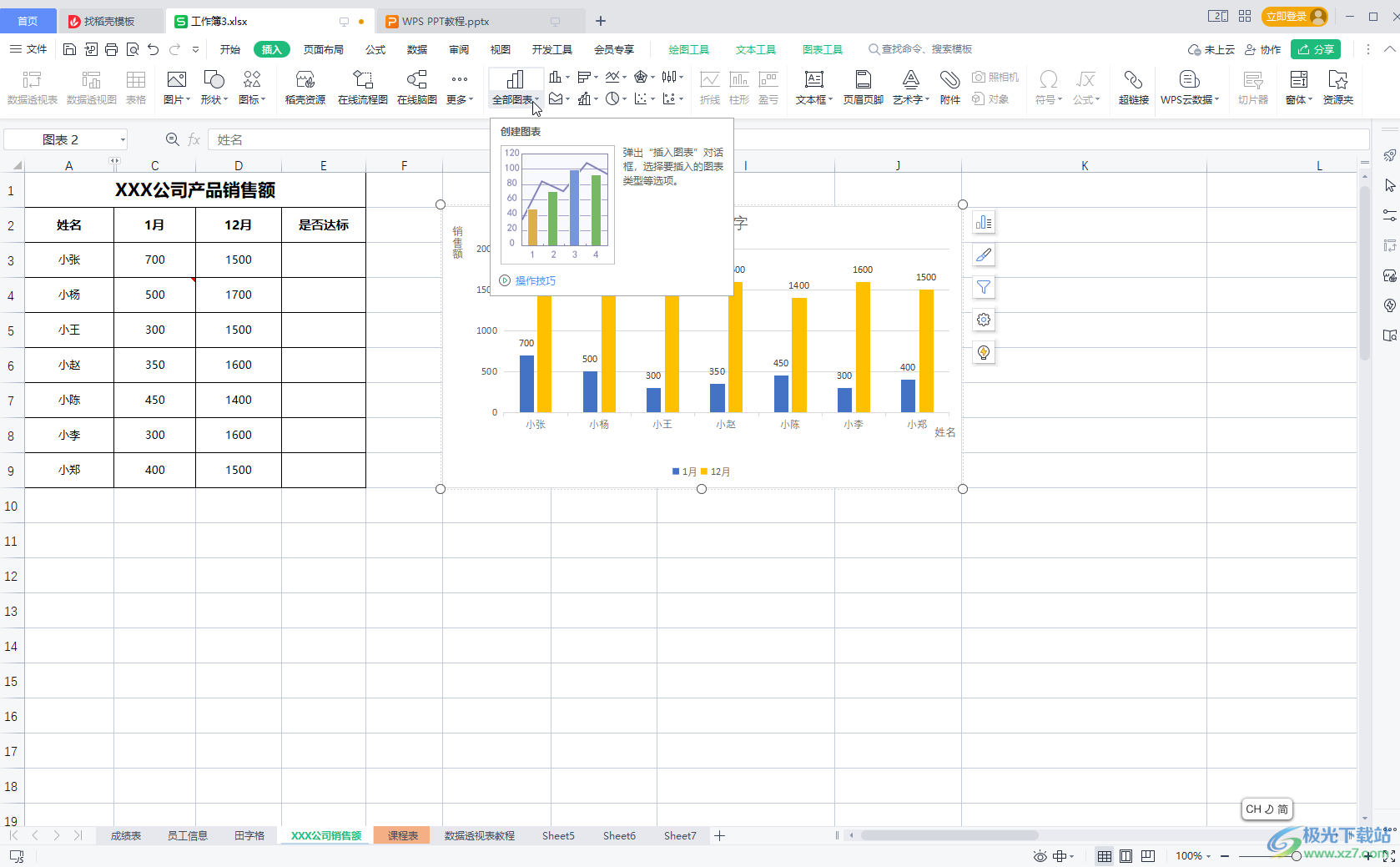Click the 未上云 cloud status button

tap(1211, 49)
